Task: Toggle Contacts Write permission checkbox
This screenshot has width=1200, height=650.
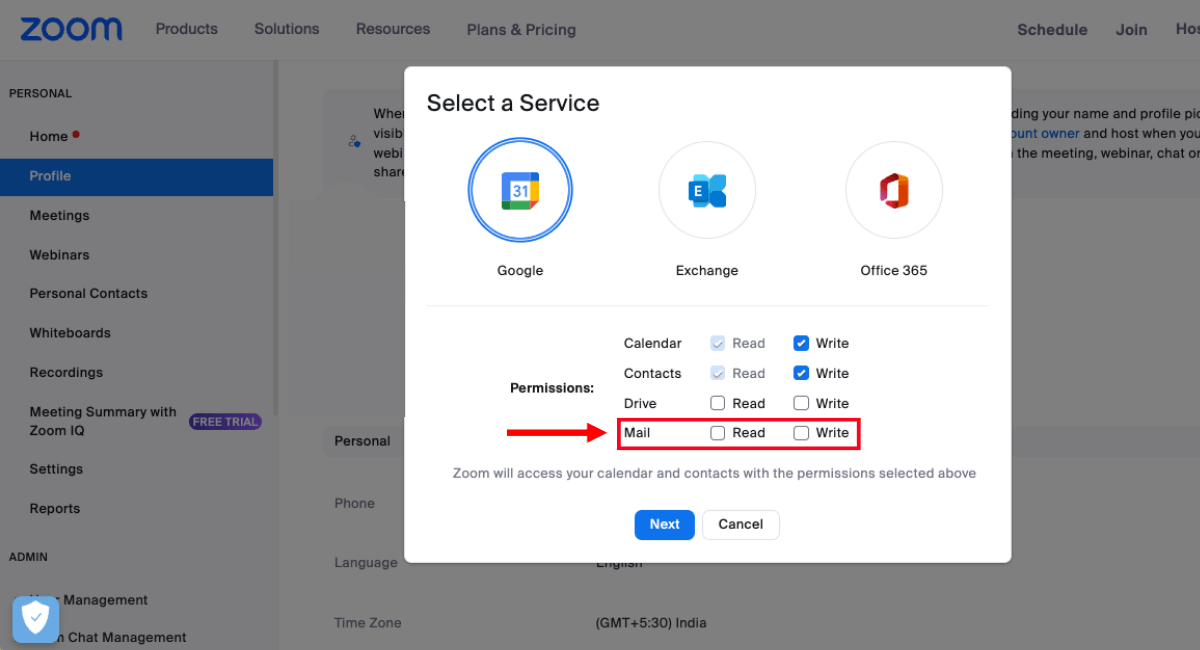Action: (x=801, y=373)
